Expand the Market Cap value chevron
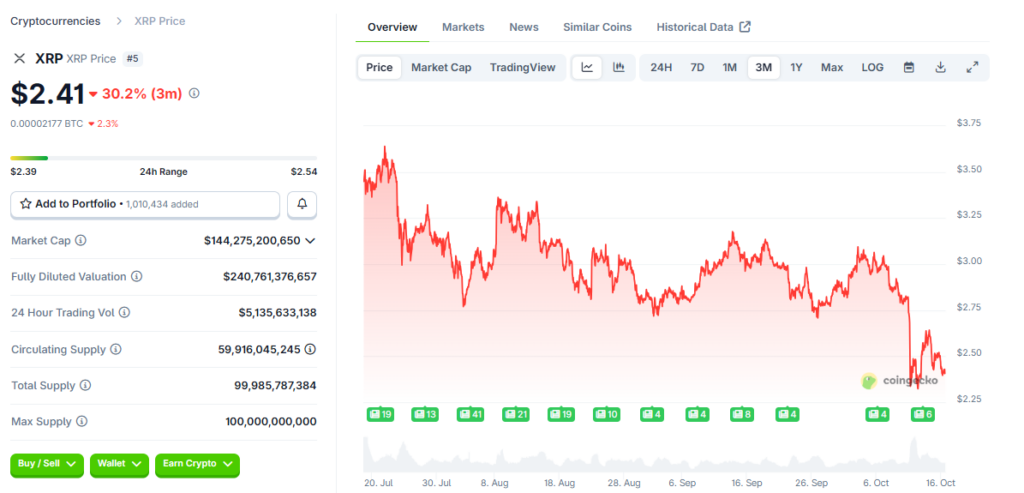Viewport: 1024px width, 493px height. (x=310, y=241)
